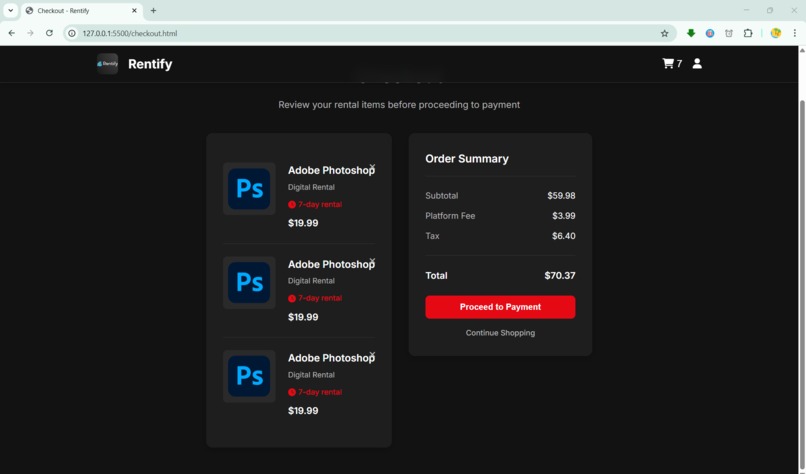Open the round blue extension icon

point(710,33)
